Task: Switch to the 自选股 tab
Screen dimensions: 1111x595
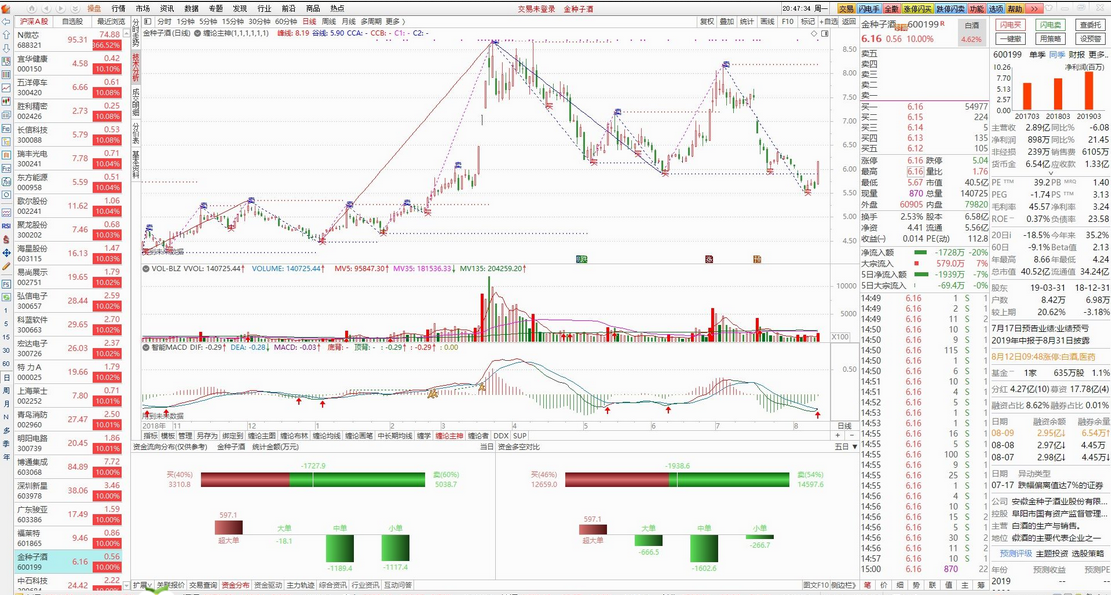Action: [73, 21]
